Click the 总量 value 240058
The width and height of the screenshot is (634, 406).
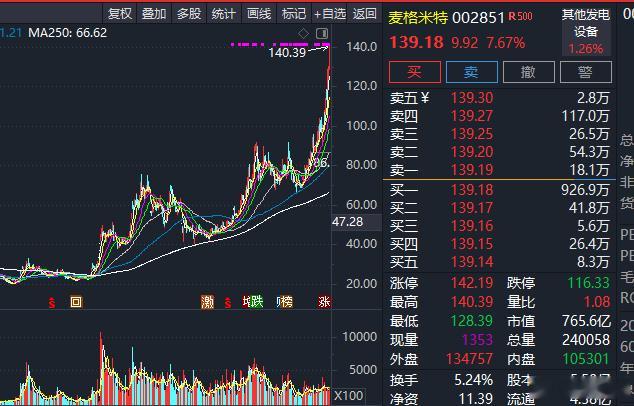(585, 340)
